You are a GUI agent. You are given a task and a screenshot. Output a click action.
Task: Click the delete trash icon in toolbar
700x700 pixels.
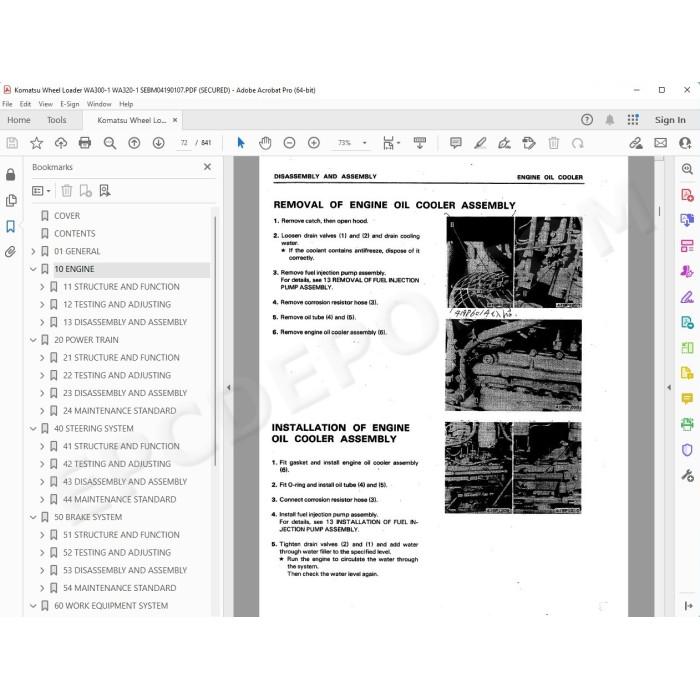[x=554, y=143]
